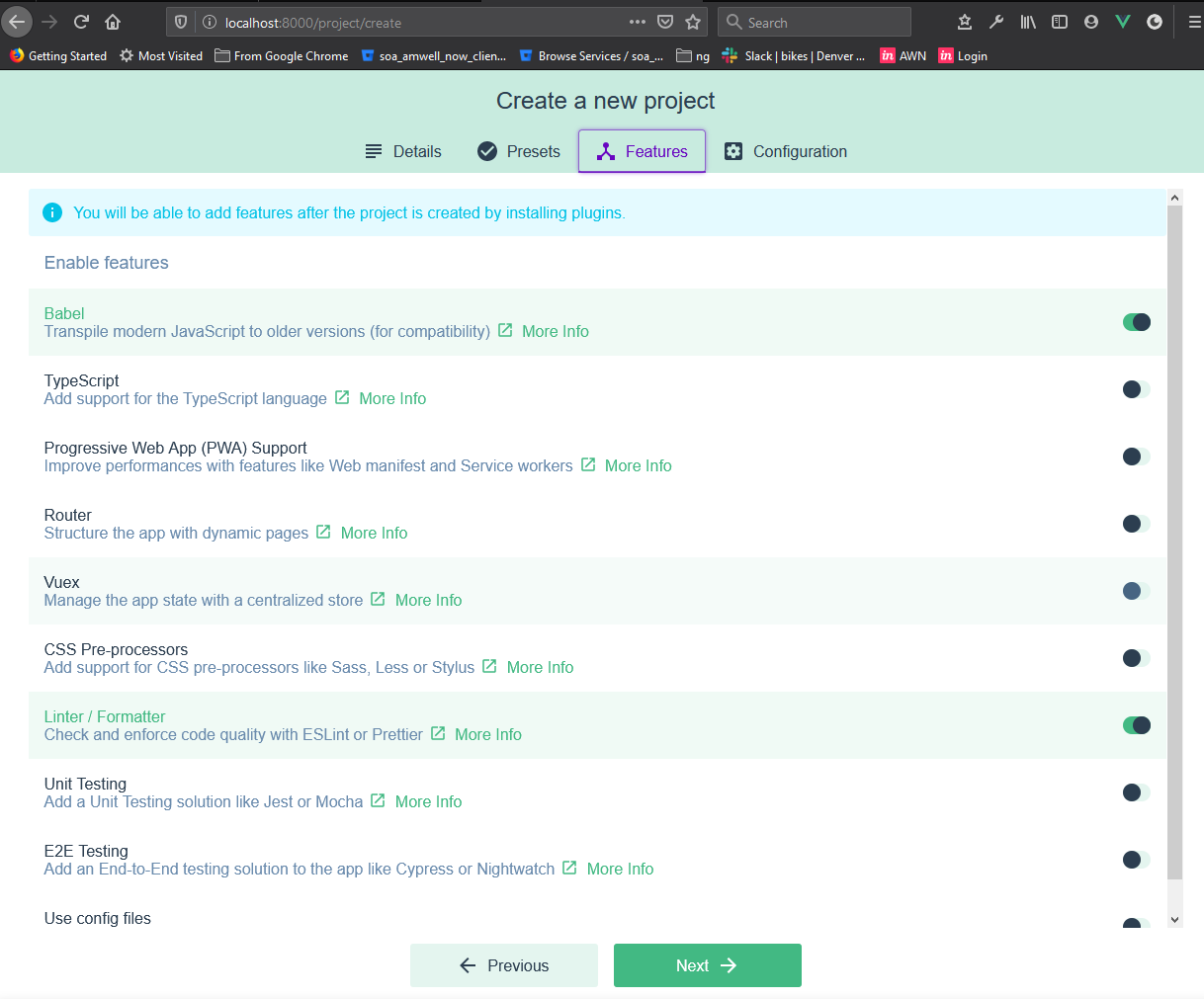Open the Getting Started bookmark
Viewport: 1204px width, 999px height.
click(58, 56)
